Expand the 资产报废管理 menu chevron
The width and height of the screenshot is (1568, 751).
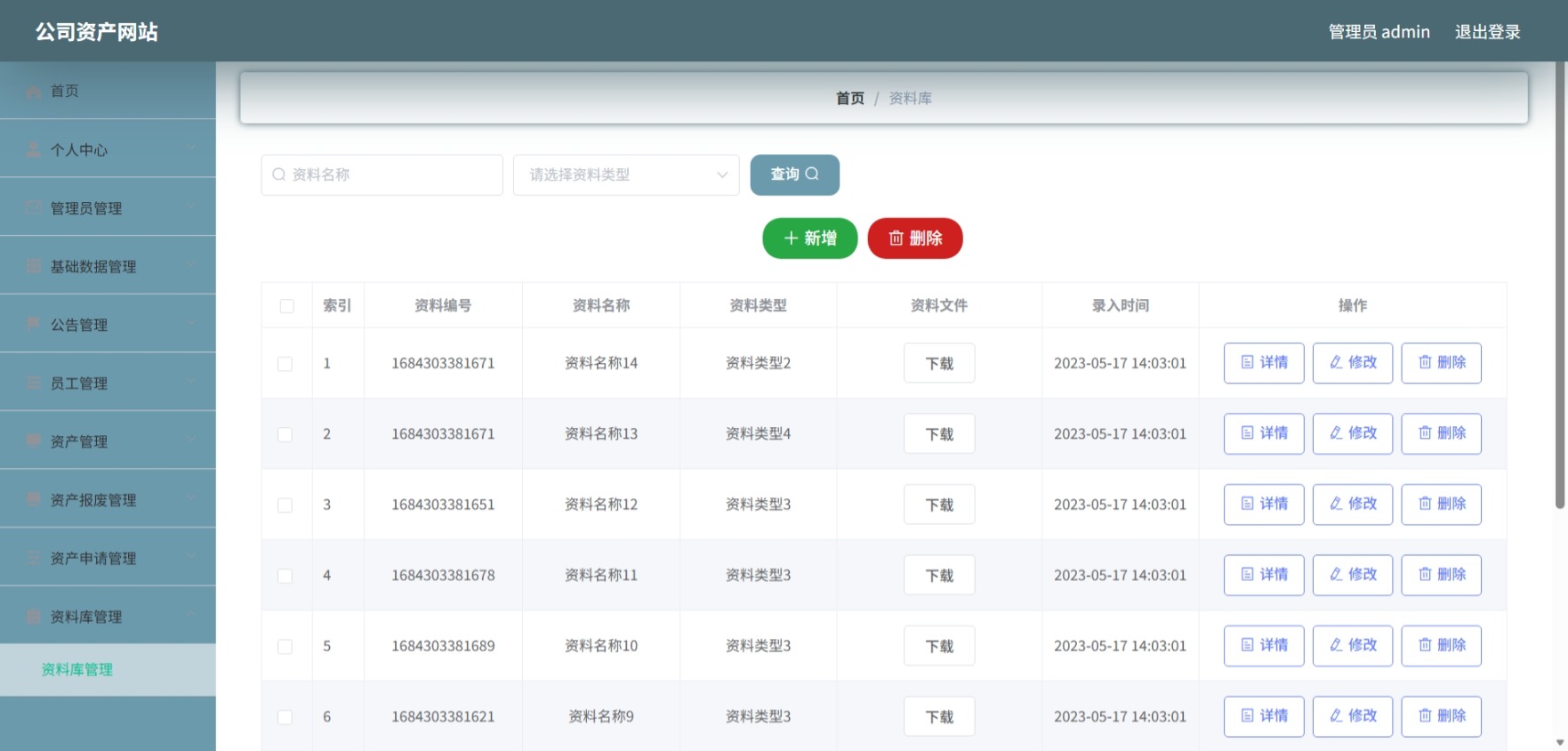[191, 497]
